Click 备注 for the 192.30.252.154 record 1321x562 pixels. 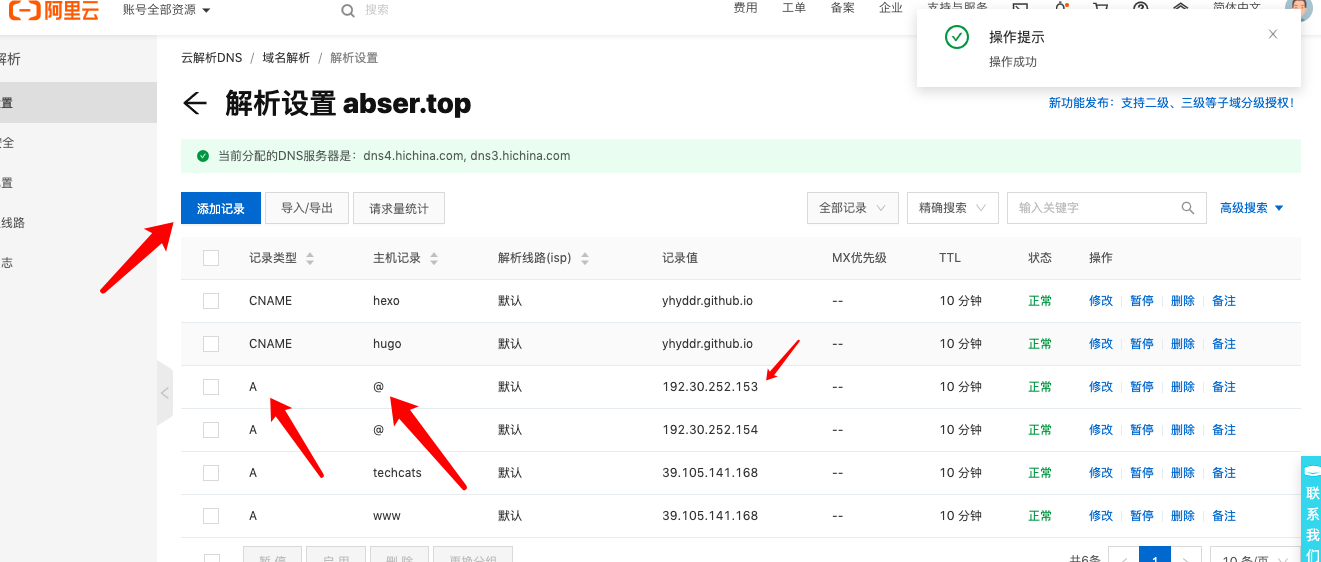point(1224,430)
